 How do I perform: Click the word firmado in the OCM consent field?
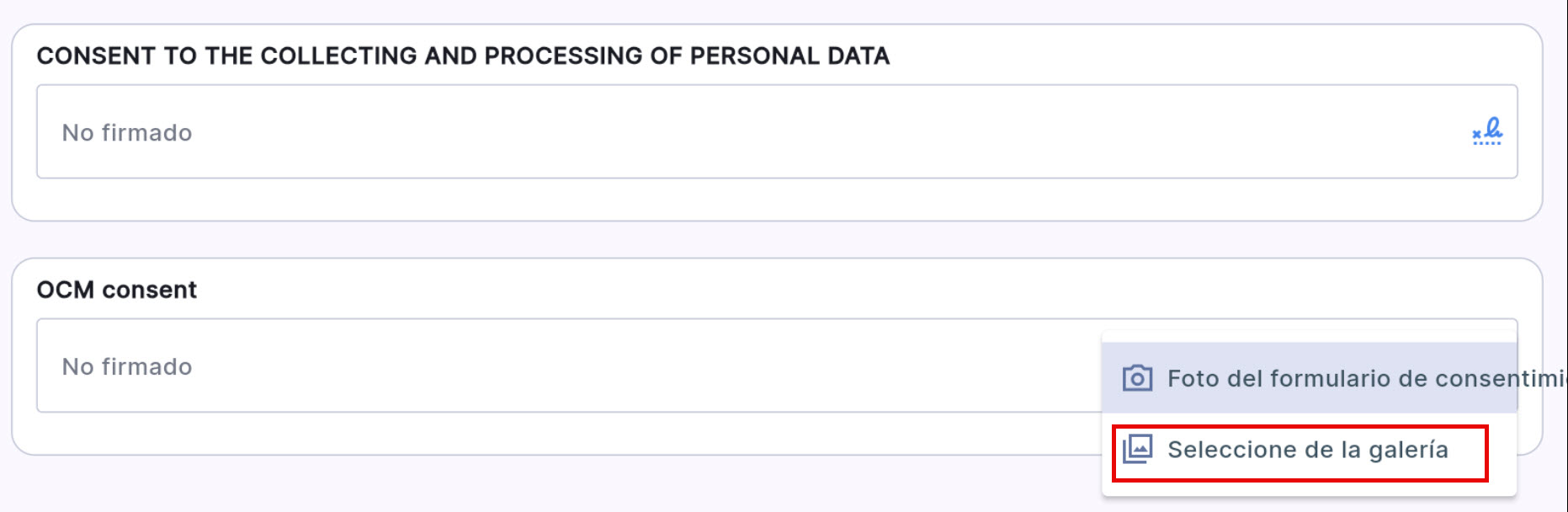point(146,367)
